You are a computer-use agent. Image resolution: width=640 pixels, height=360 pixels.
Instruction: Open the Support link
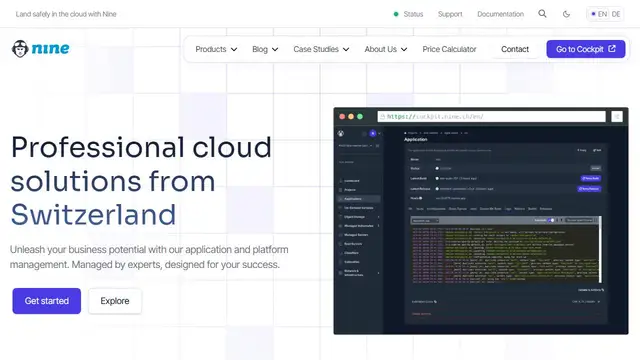point(450,14)
